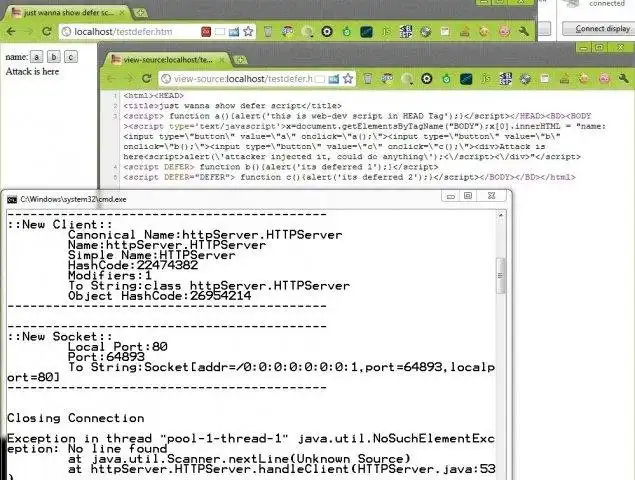635x480 pixels.
Task: Click the 'c' button on the page
Action: tap(71, 57)
